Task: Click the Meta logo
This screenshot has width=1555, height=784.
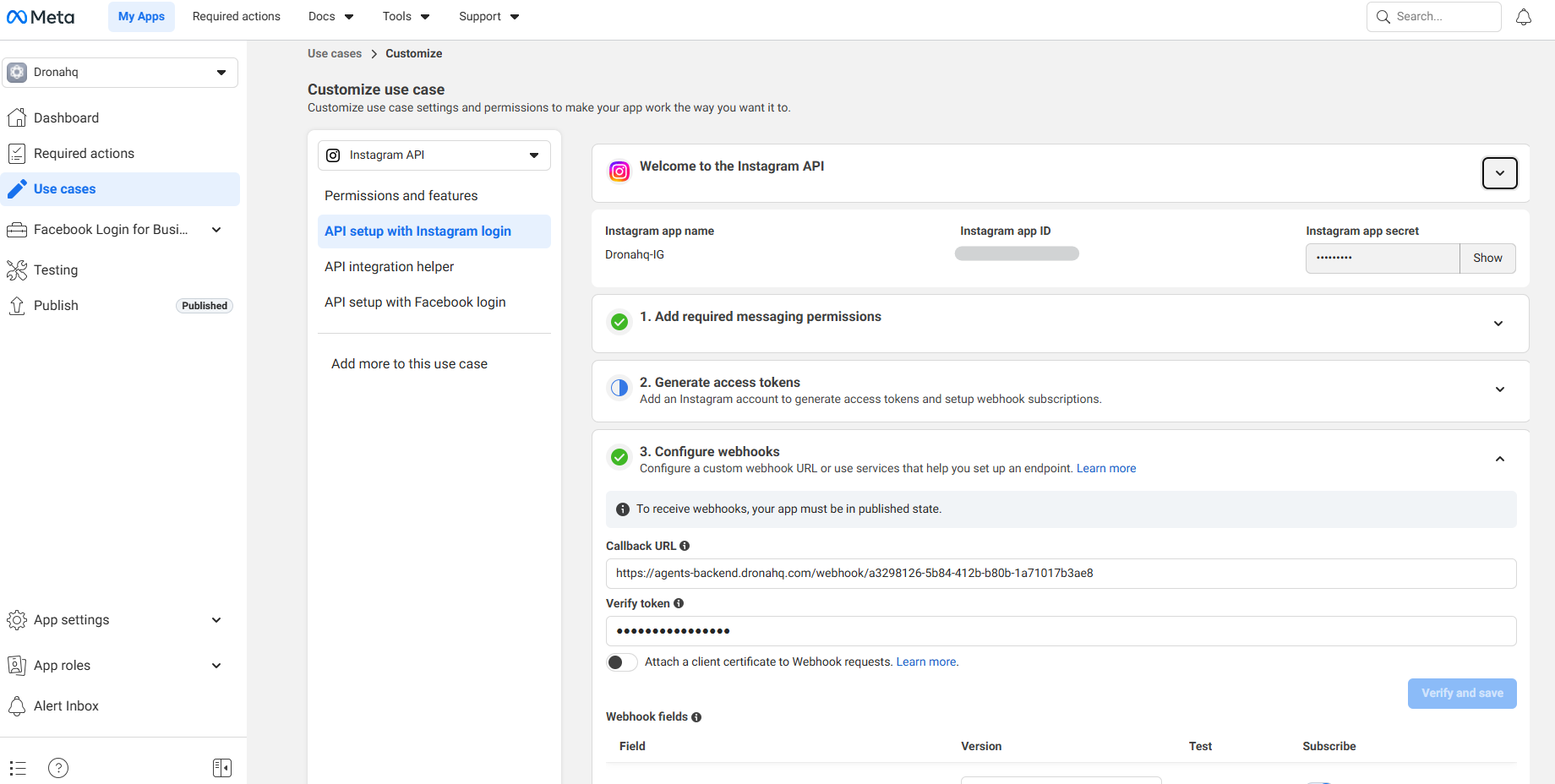Action: point(40,16)
